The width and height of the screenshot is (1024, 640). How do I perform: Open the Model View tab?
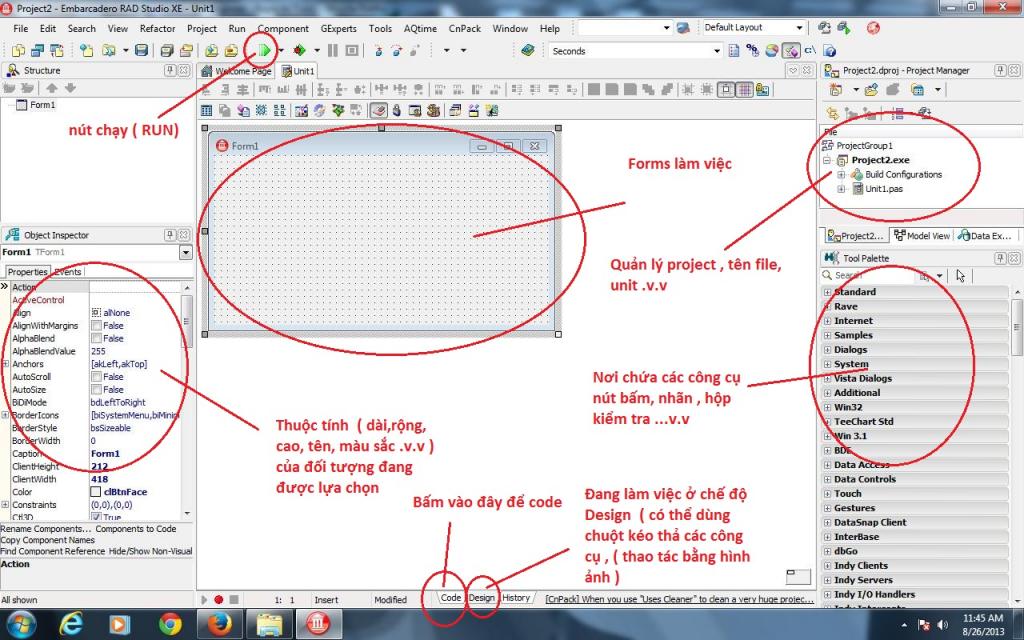coord(921,236)
